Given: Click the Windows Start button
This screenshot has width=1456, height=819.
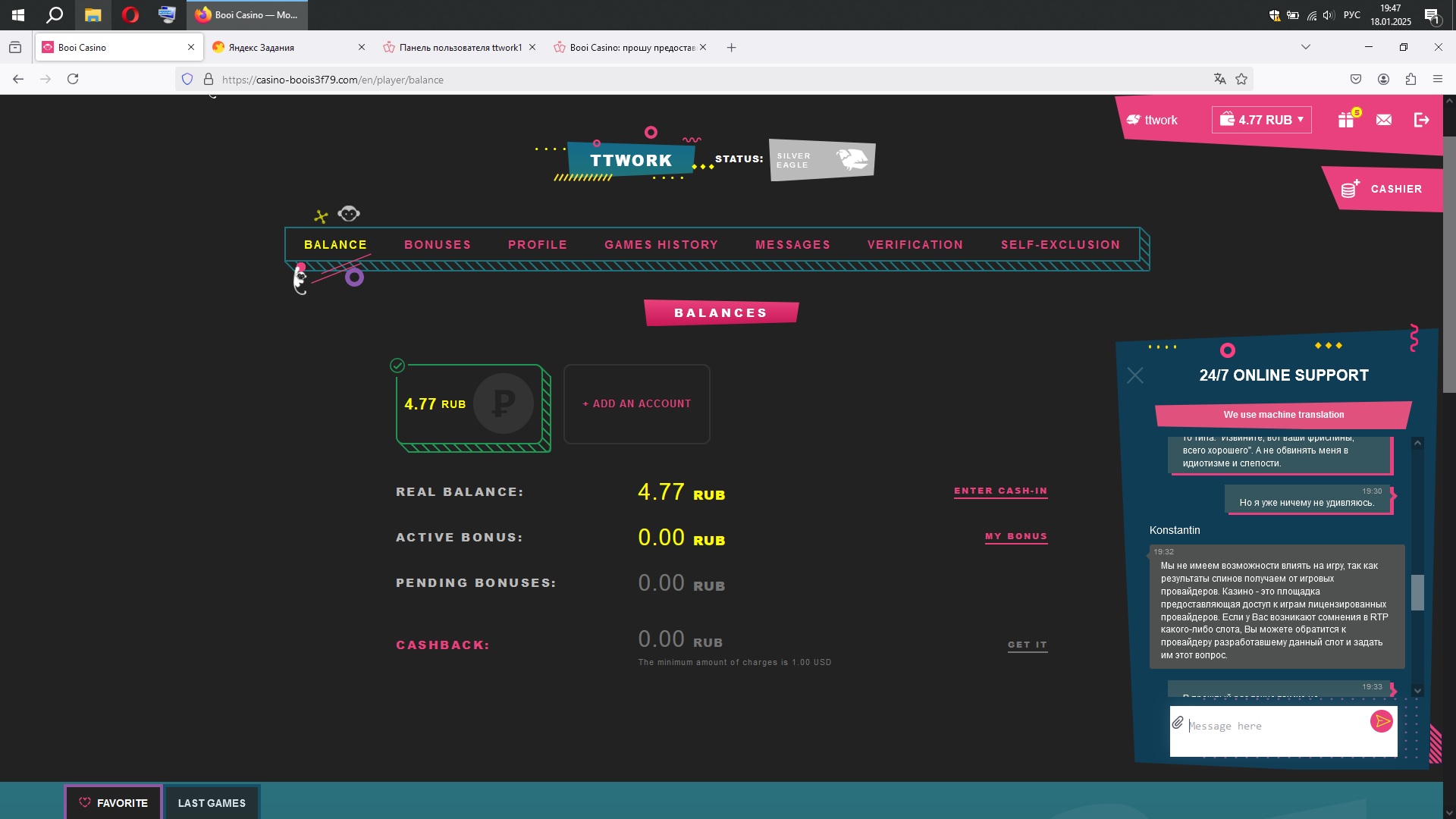Looking at the screenshot, I should click(x=18, y=15).
